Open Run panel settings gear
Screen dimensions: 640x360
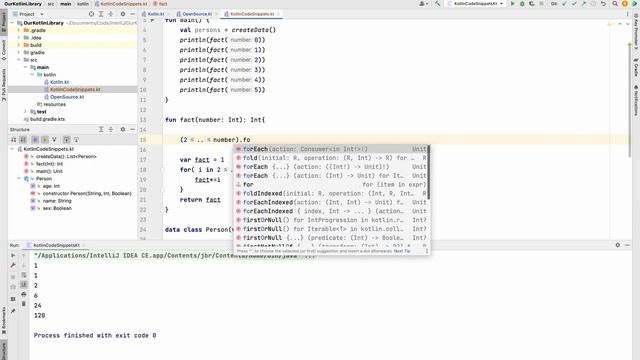pos(618,245)
